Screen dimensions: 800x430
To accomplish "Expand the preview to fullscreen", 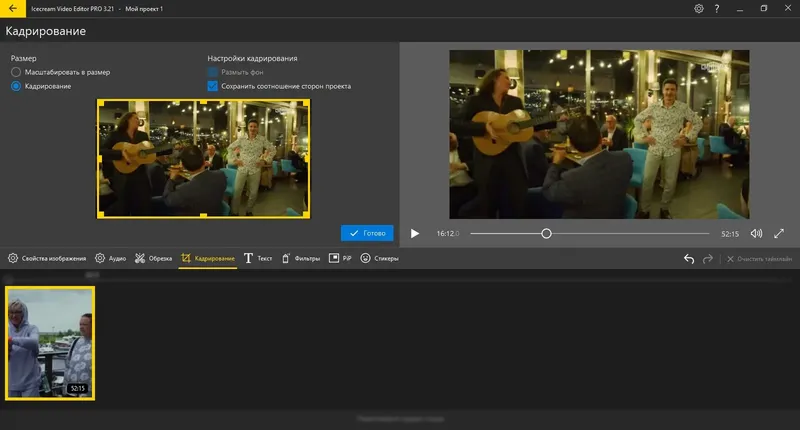I will click(779, 234).
